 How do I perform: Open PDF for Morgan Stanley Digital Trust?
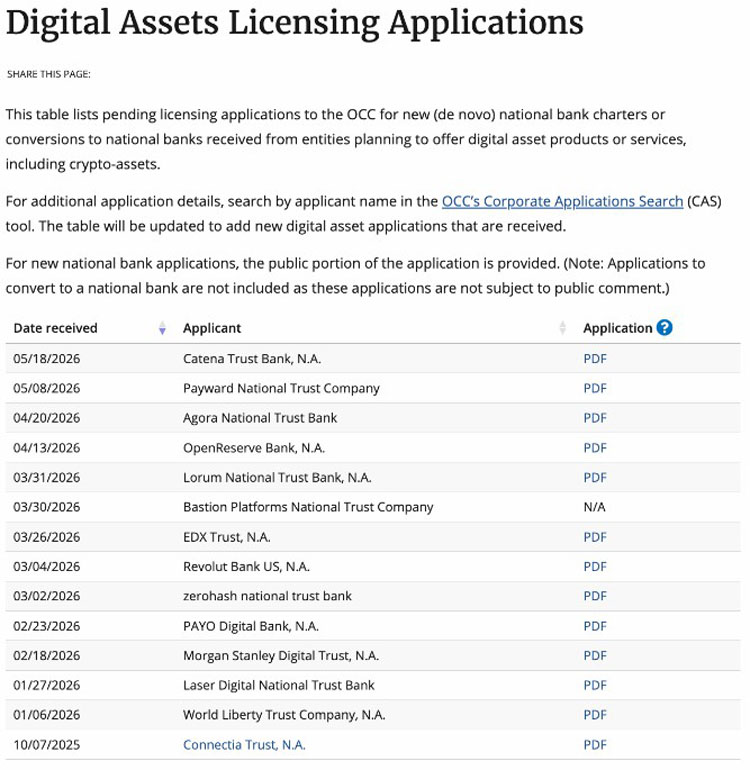coord(595,656)
